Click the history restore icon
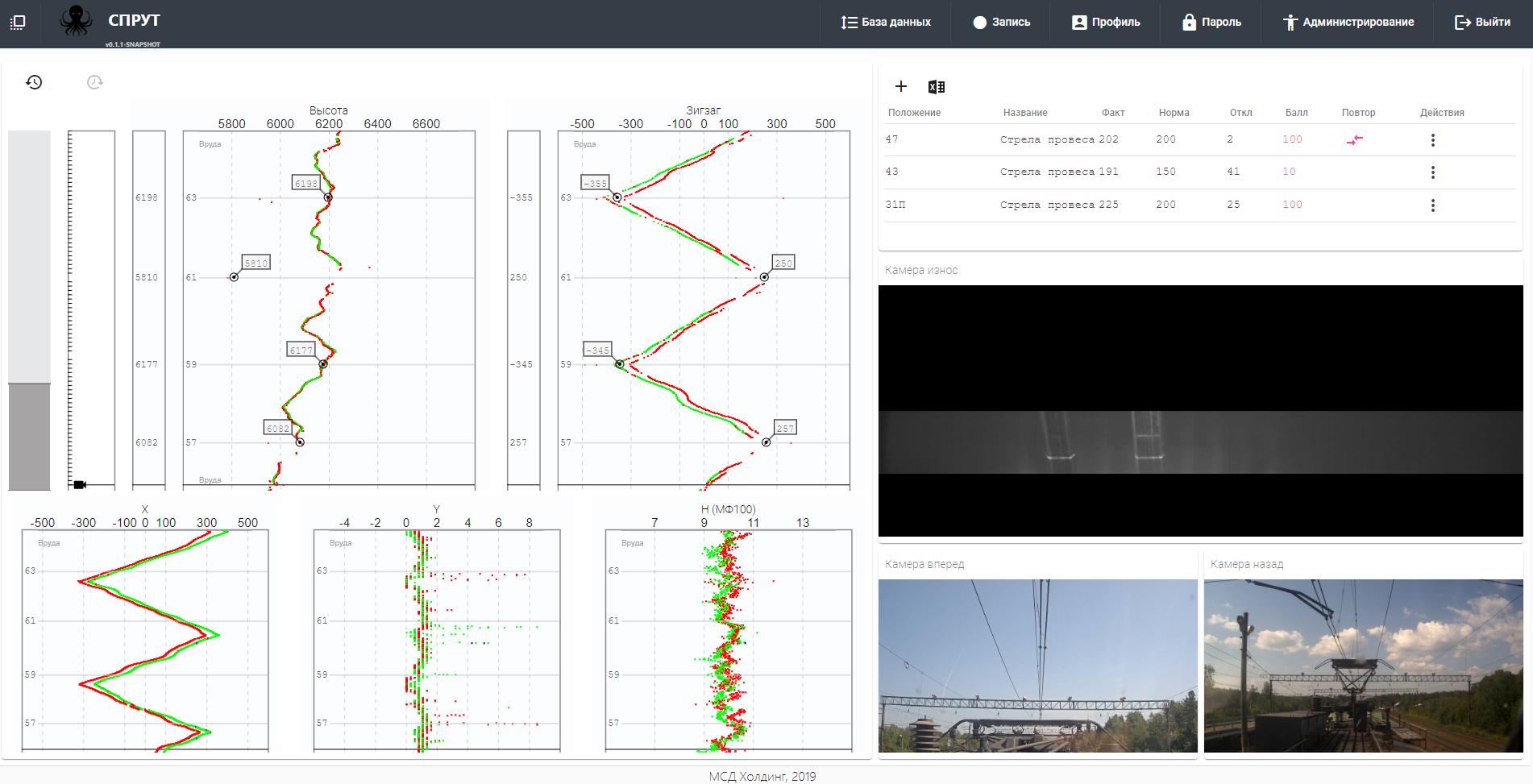1533x784 pixels. pyautogui.click(x=34, y=82)
